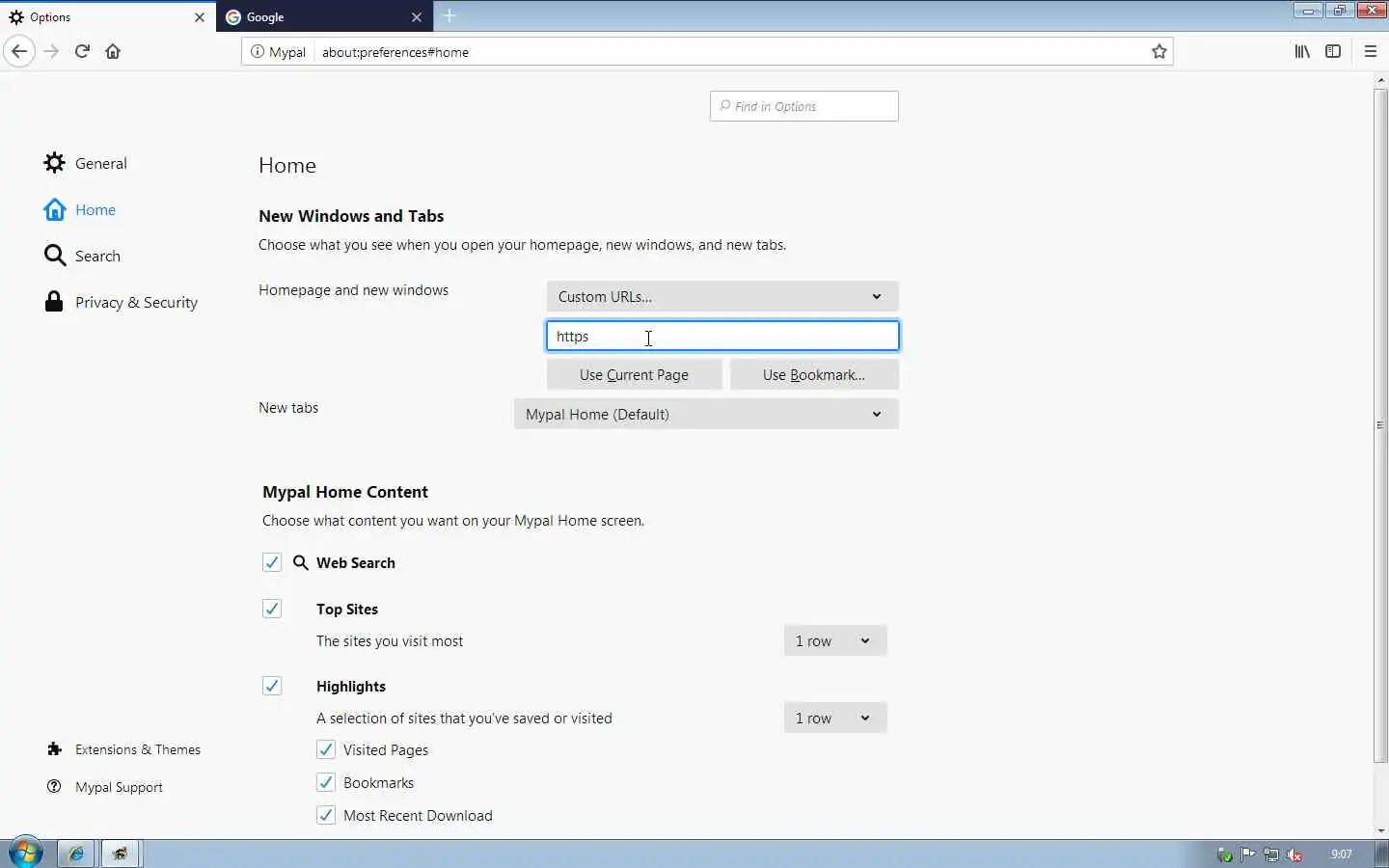Open the home page via house icon
This screenshot has width=1389, height=868.
[x=113, y=51]
